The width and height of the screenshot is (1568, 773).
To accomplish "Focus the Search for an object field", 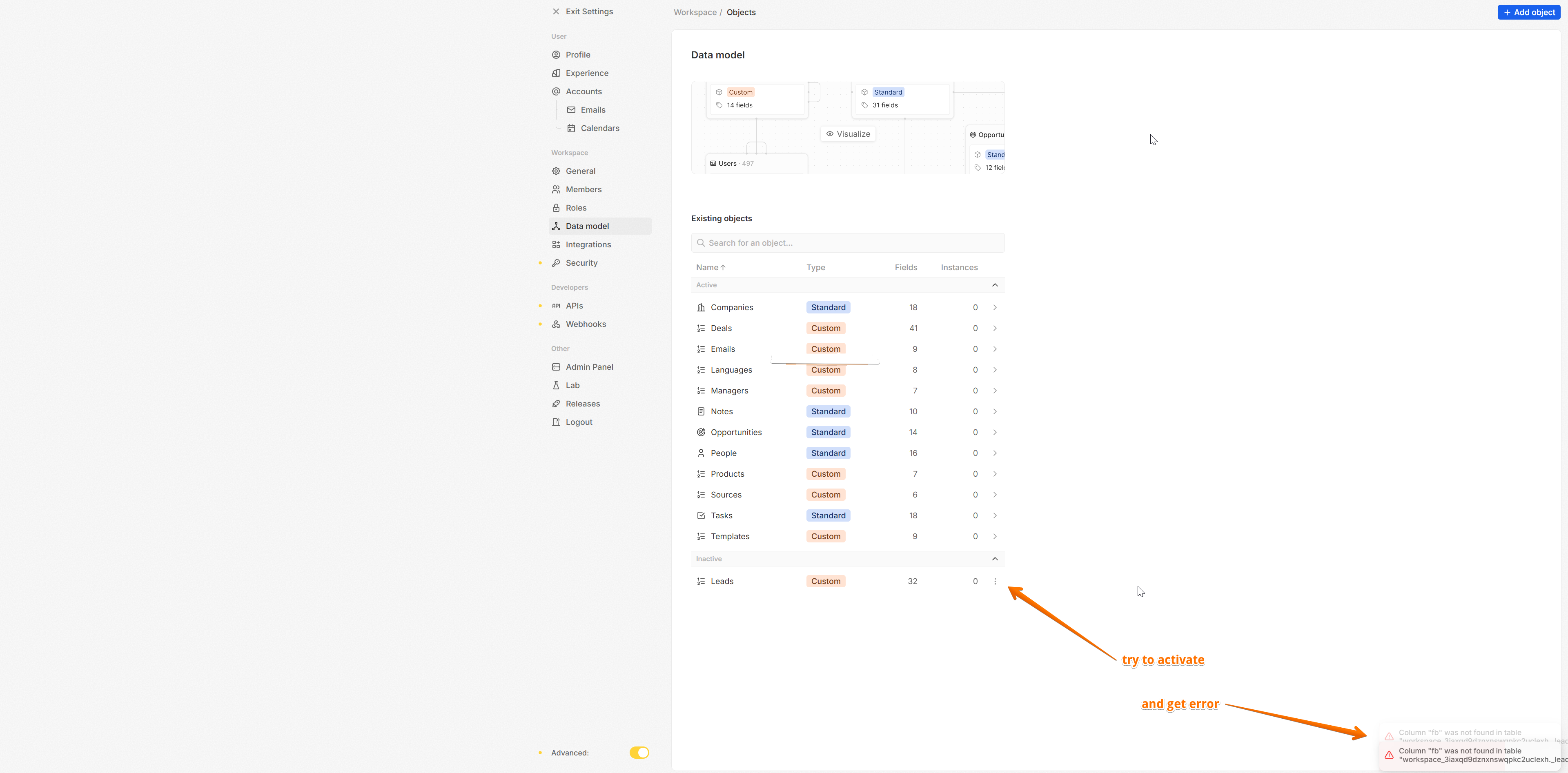I will [x=847, y=243].
